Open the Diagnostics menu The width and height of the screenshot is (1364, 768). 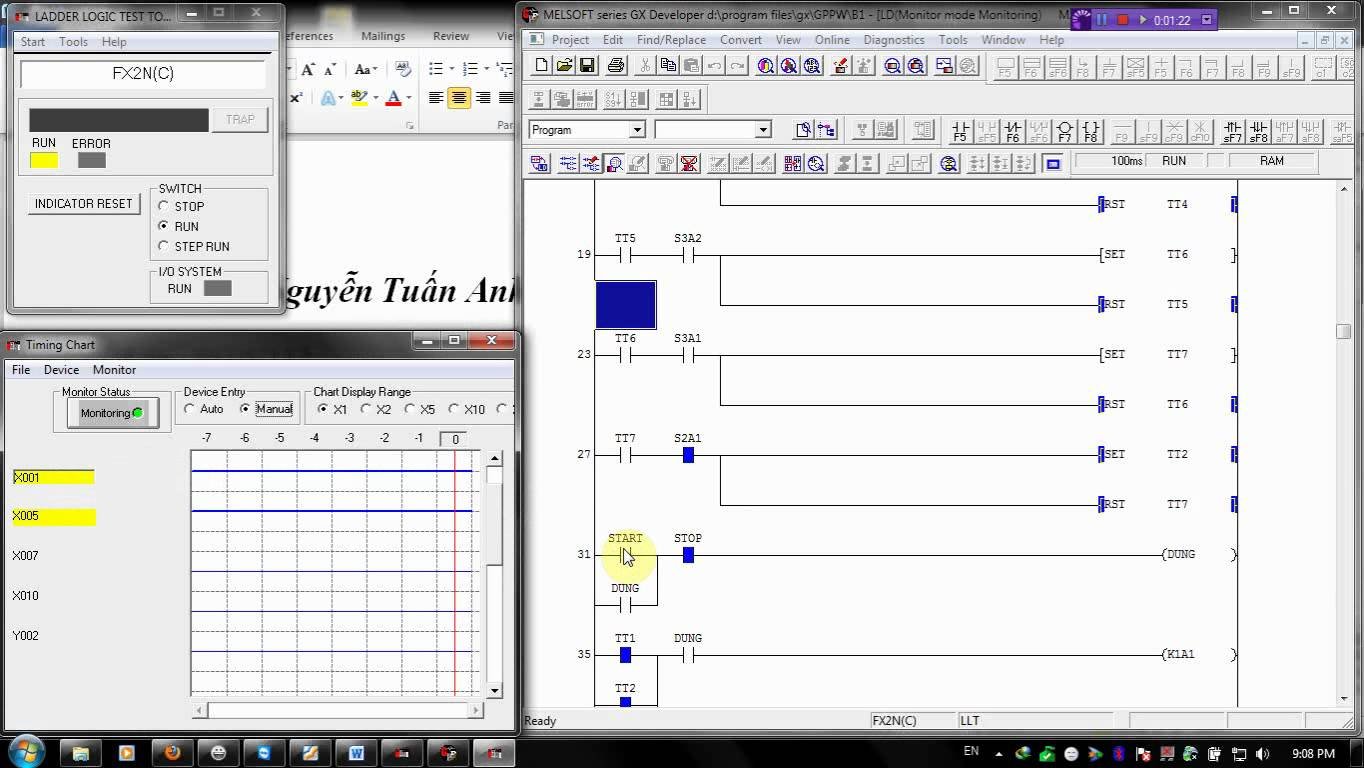893,40
